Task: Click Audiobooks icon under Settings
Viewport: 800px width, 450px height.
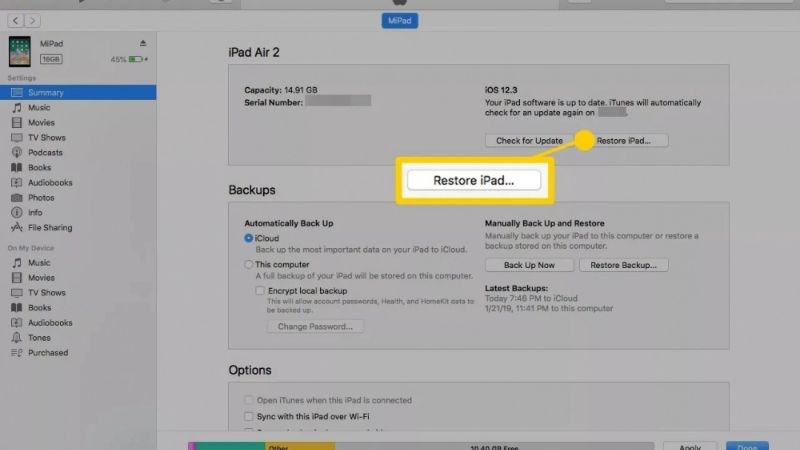Action: 17,183
